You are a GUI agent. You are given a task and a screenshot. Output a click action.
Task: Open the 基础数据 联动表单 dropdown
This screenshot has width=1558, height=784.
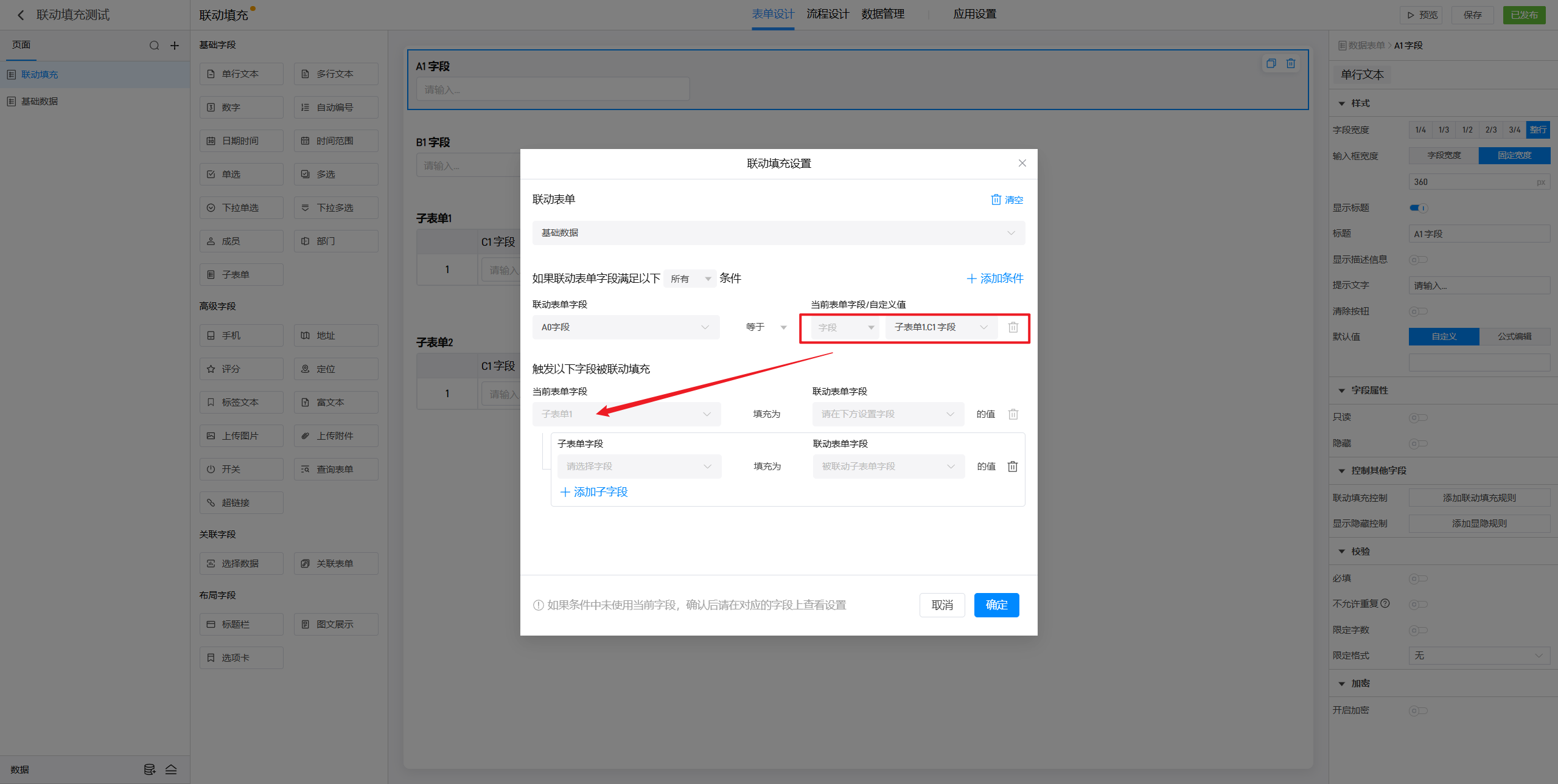tap(778, 233)
